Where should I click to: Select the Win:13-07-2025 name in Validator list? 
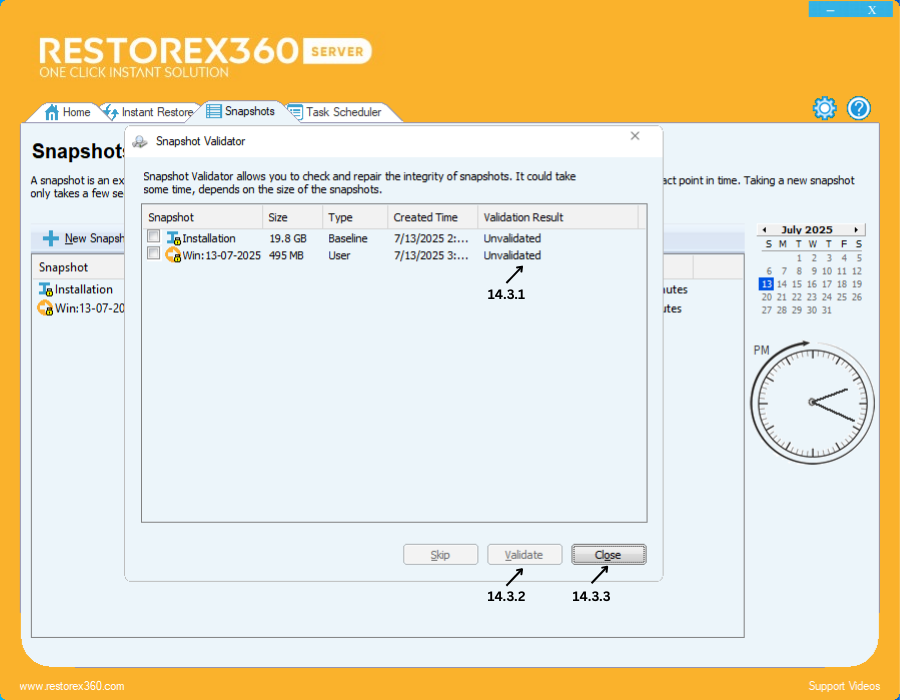click(222, 255)
